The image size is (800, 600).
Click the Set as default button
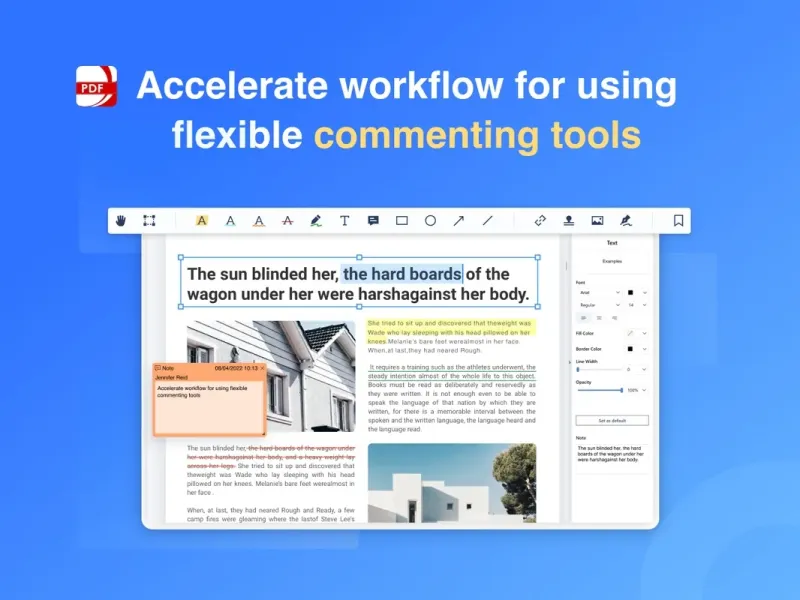[612, 420]
